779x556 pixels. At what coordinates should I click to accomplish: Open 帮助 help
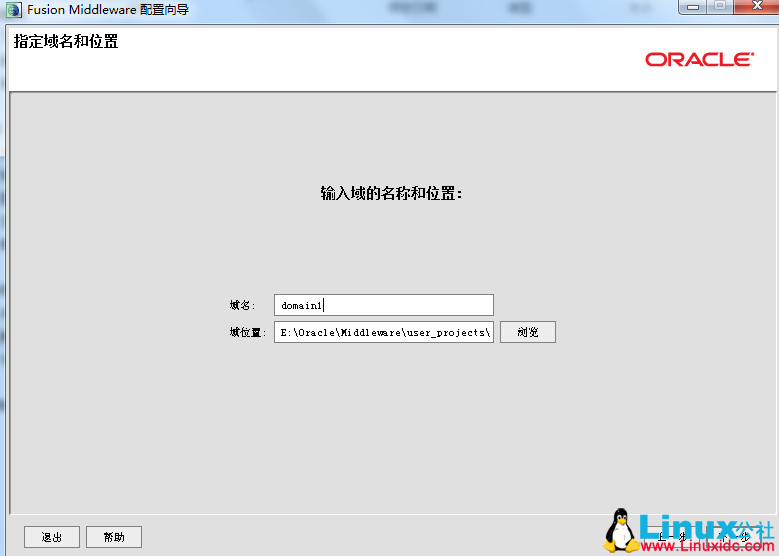point(114,537)
